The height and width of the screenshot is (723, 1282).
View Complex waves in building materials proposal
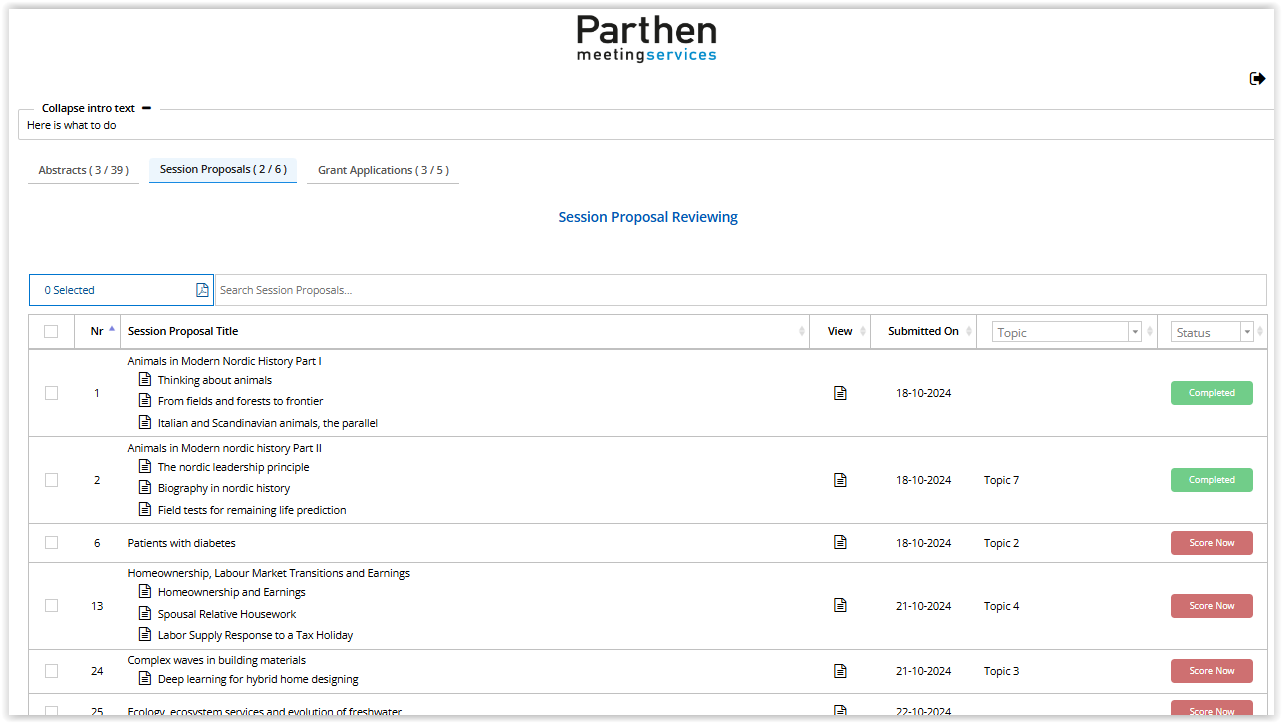tap(840, 671)
